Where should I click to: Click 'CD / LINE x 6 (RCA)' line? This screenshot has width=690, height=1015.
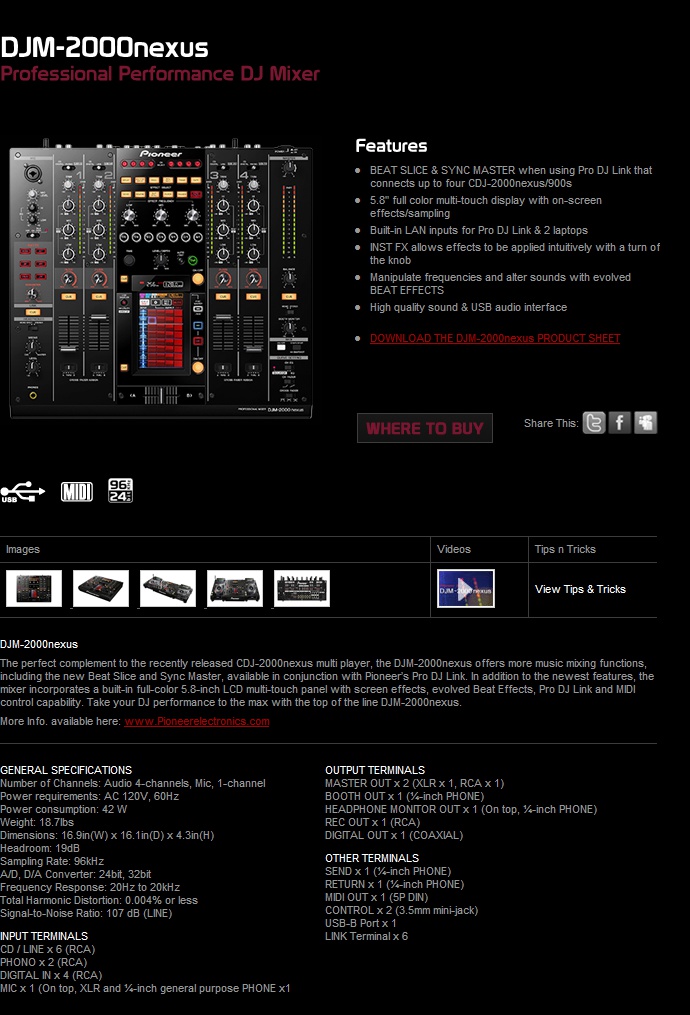[48, 949]
